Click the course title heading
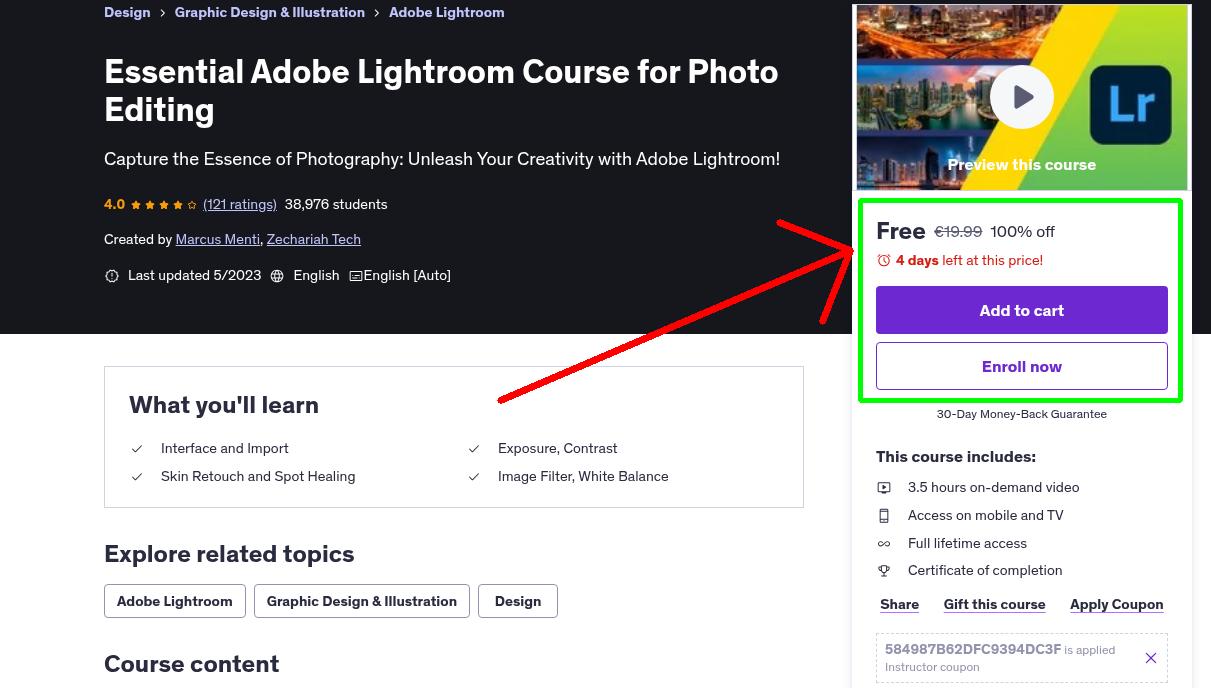 pyautogui.click(x=441, y=90)
